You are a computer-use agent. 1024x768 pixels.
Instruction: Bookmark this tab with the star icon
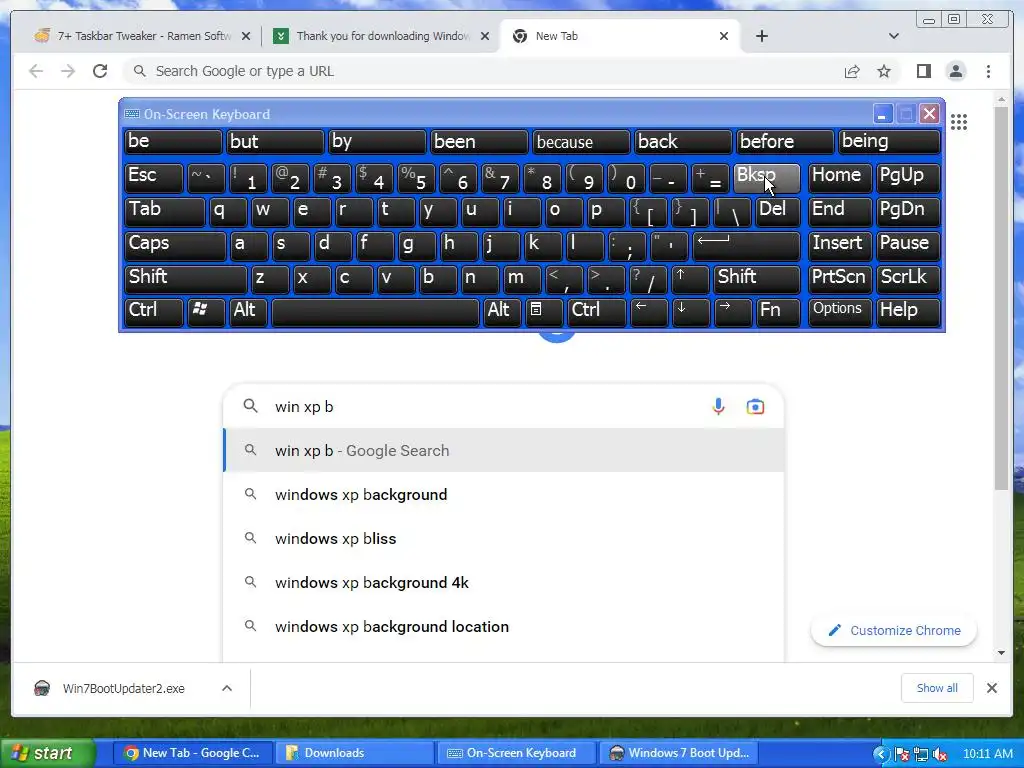coord(884,71)
